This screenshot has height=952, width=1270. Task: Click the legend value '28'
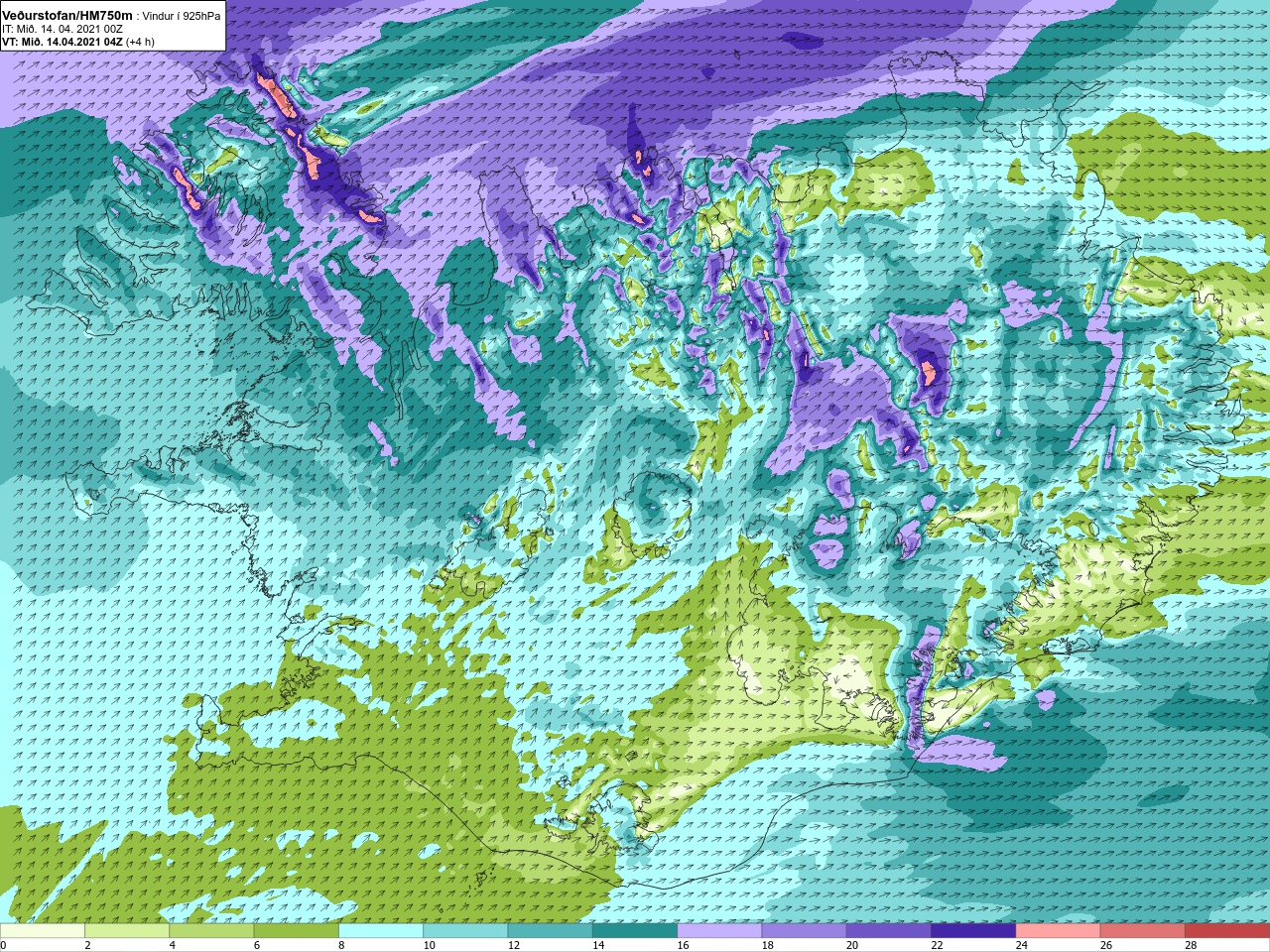coord(1191,945)
